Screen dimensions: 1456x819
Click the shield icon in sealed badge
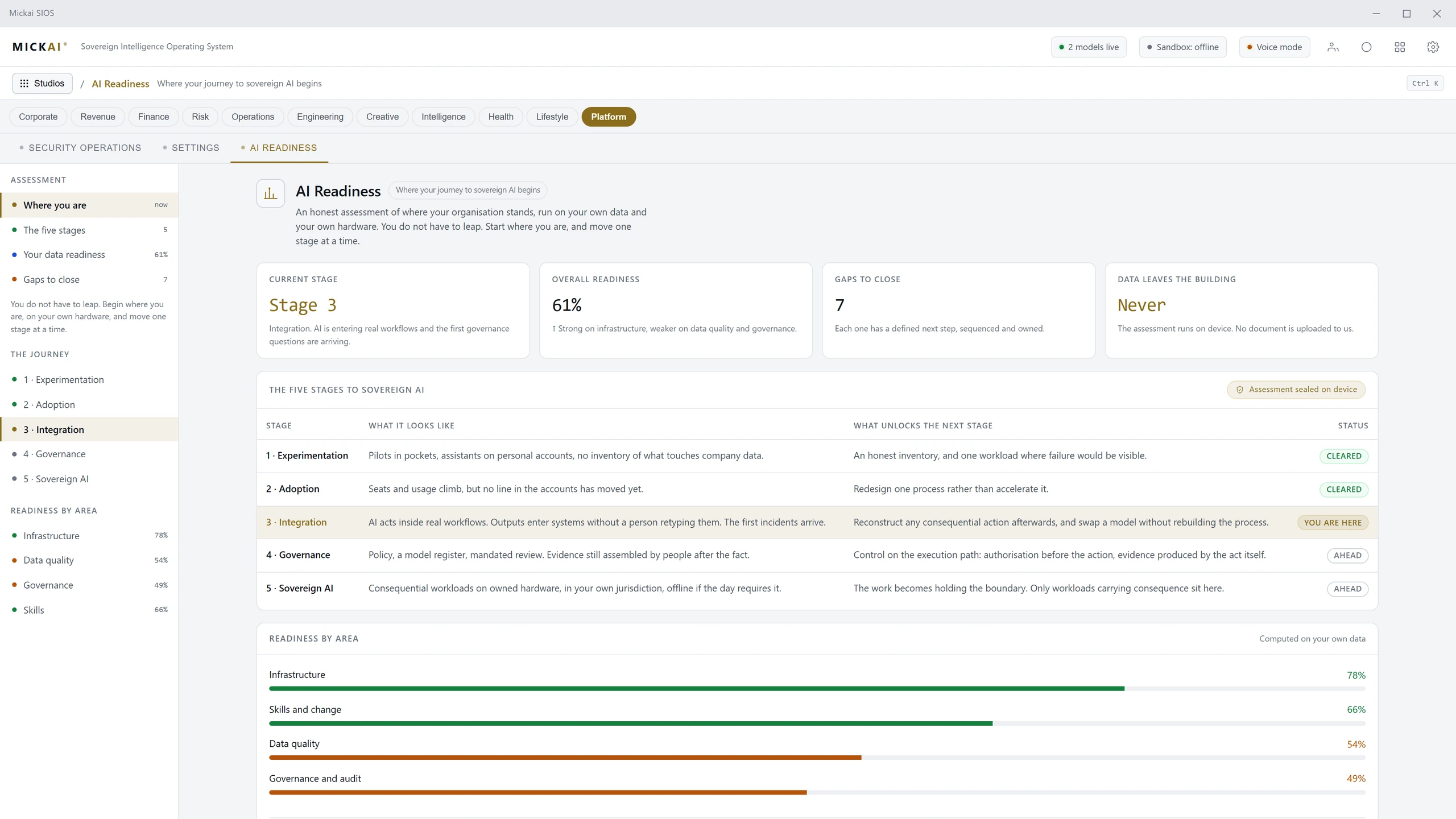pyautogui.click(x=1240, y=390)
